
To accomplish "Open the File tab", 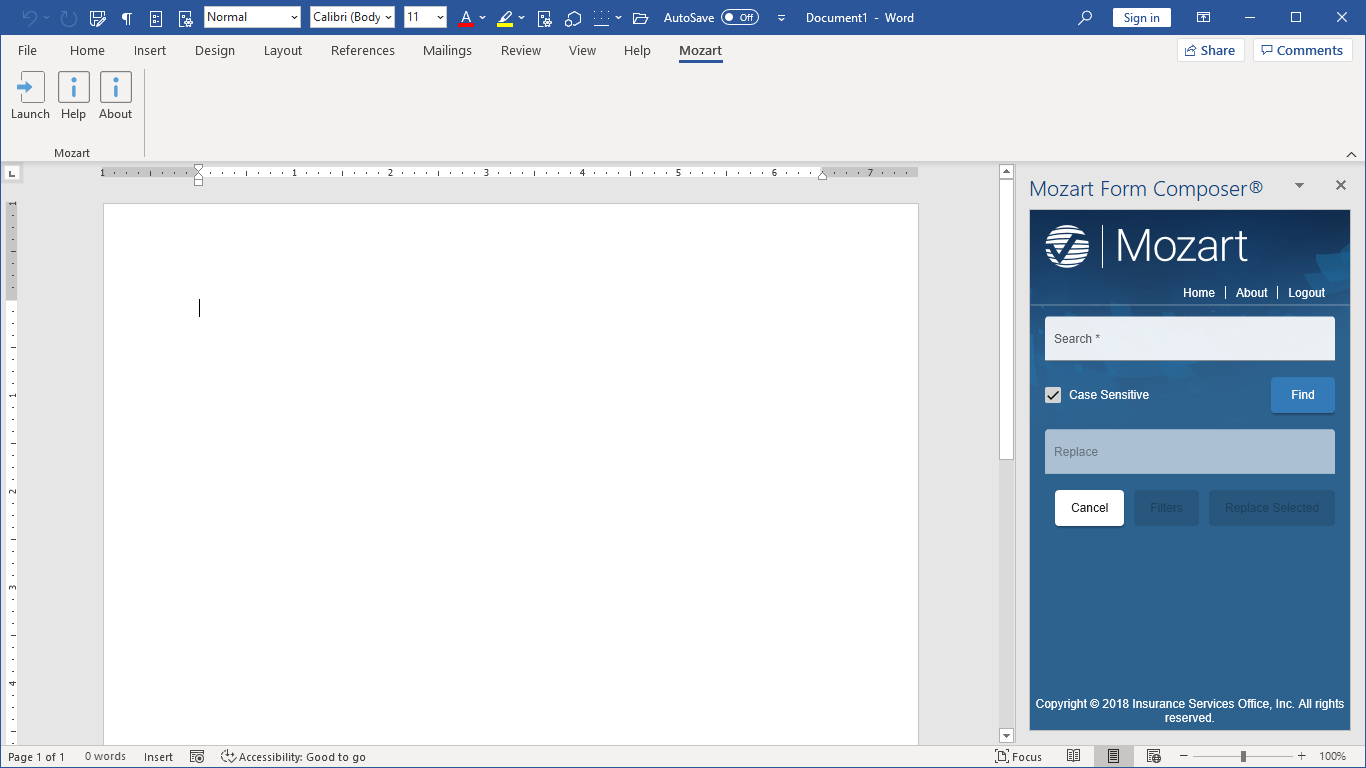I will coord(27,50).
